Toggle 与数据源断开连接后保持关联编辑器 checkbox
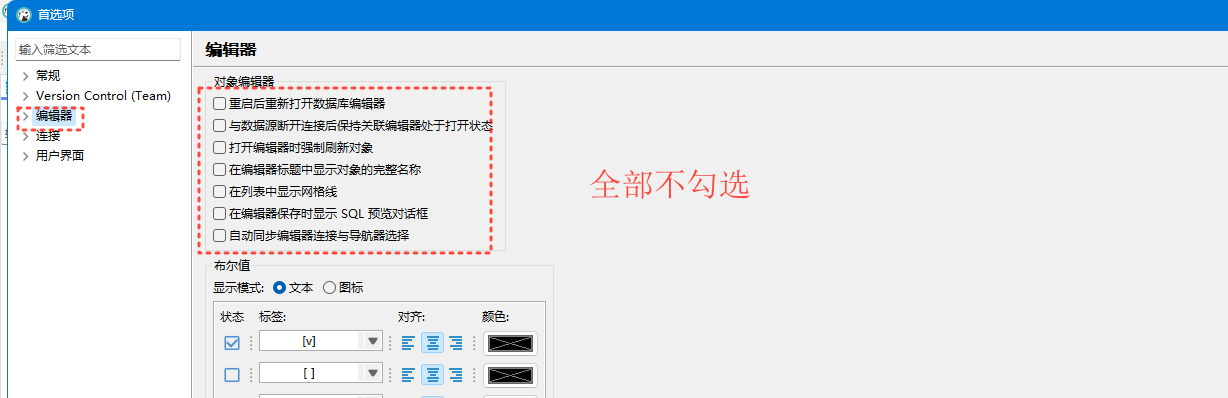Screen dimensions: 1228x398 (220, 126)
